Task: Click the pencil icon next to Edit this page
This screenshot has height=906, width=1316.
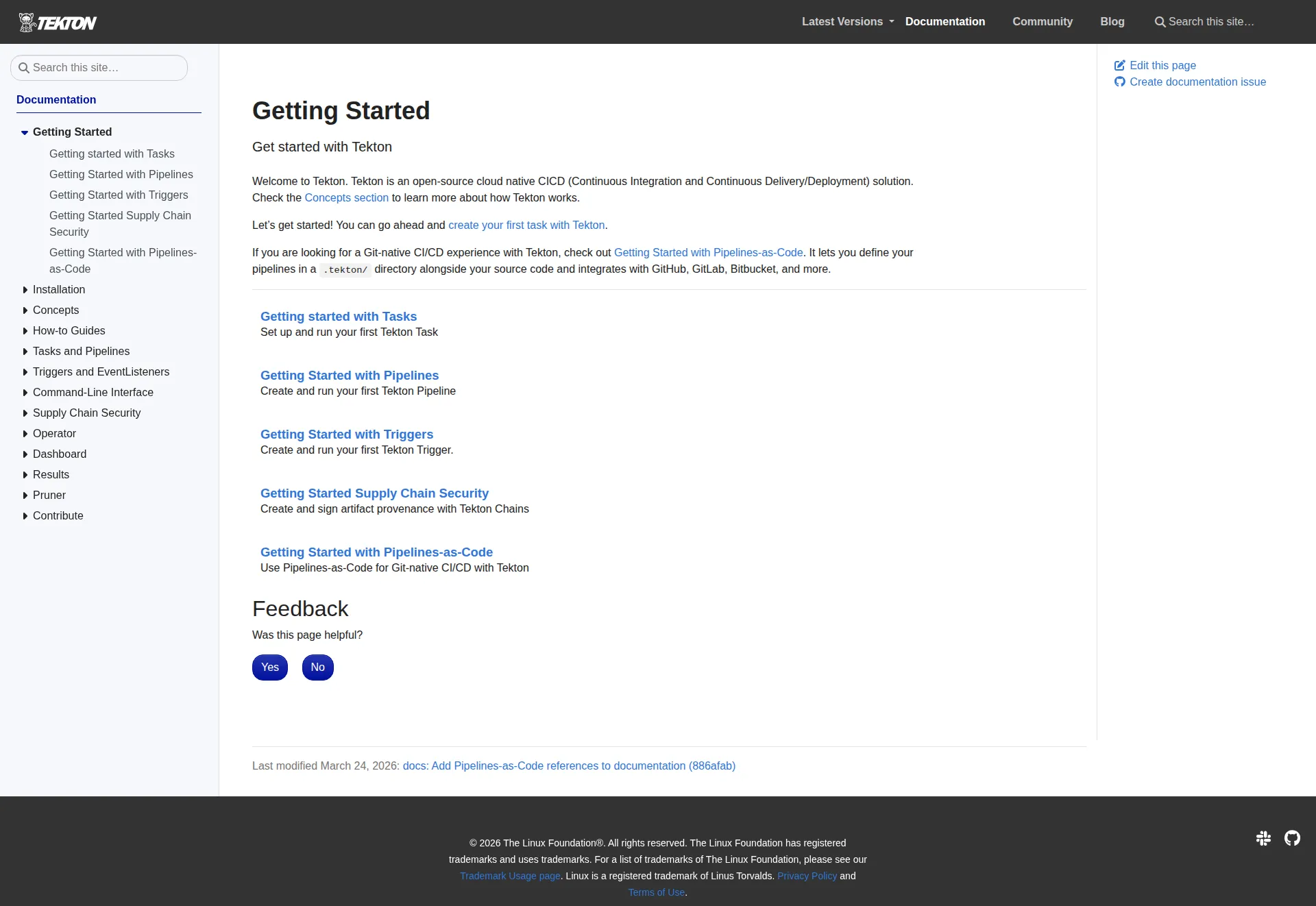Action: [1120, 65]
